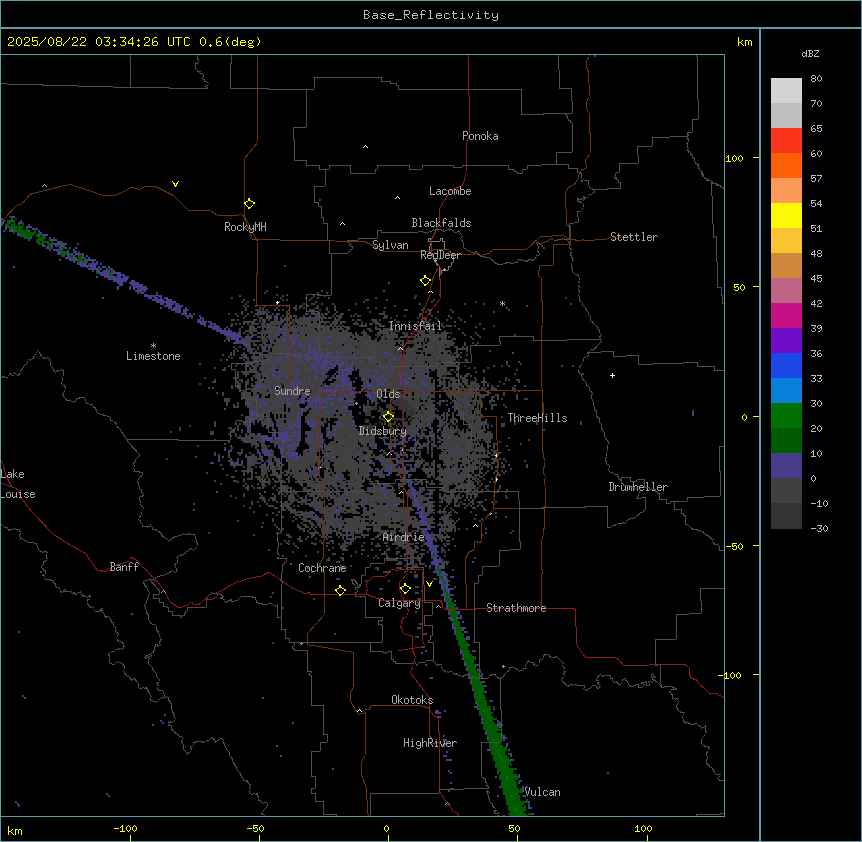The width and height of the screenshot is (862, 842).
Task: Pick the slate purple 0-10 dBZ legend swatch
Action: (786, 465)
